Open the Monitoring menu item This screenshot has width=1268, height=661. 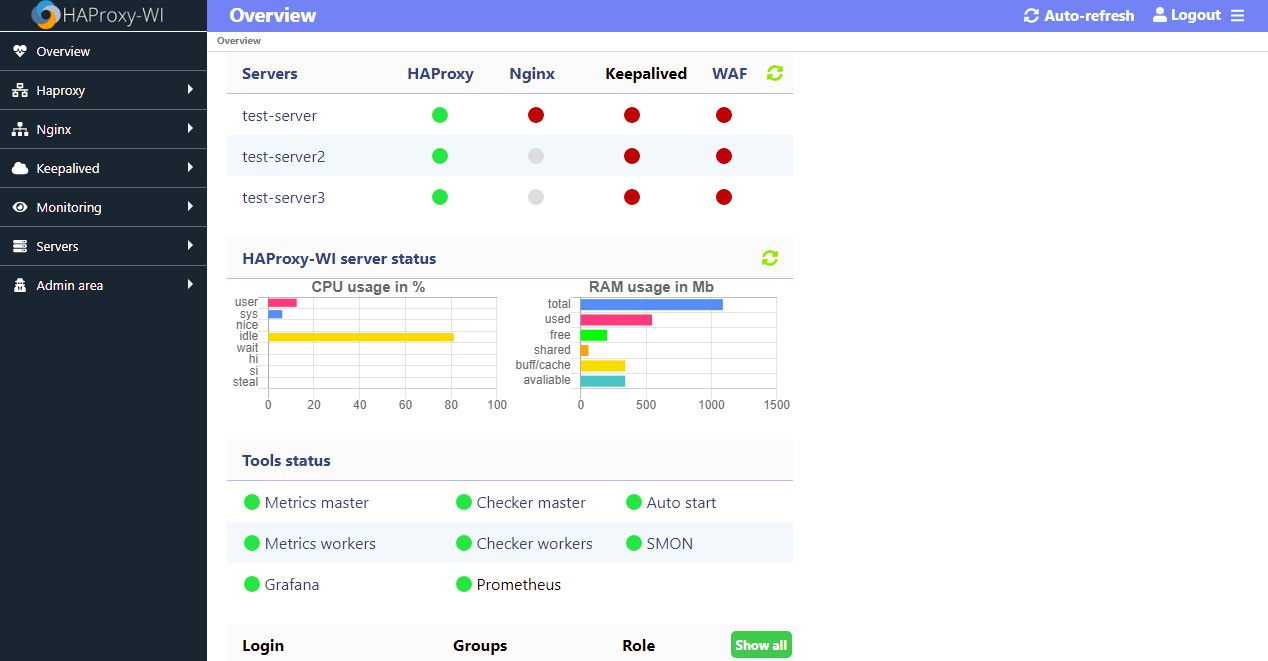click(103, 207)
